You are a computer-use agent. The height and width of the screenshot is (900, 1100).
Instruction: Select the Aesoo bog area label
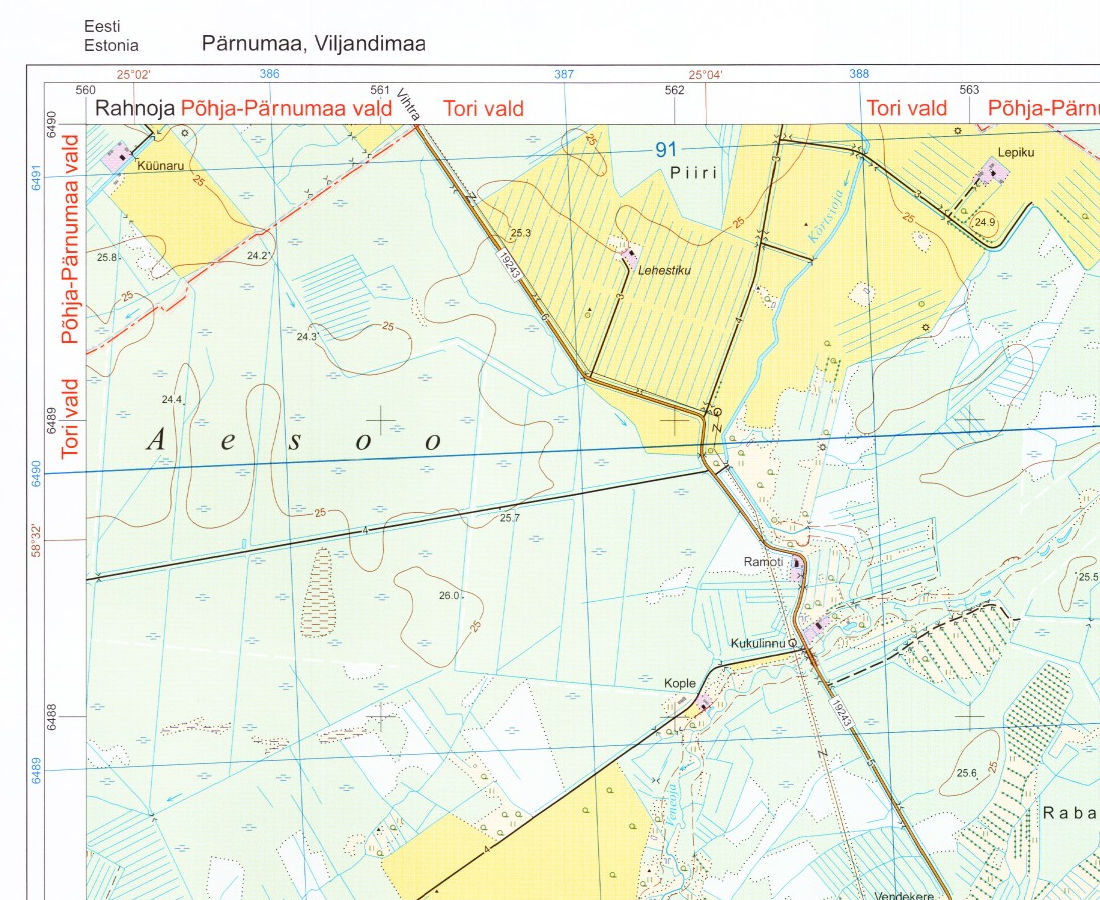click(294, 440)
